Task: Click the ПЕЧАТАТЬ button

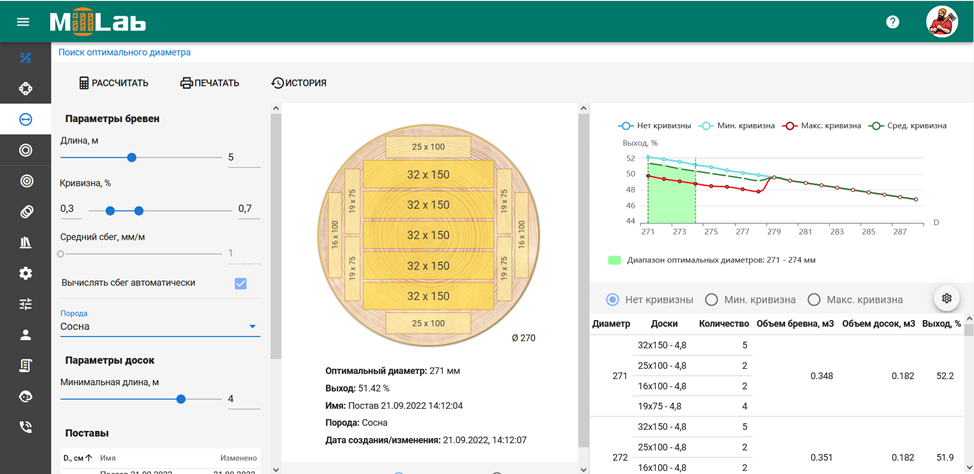Action: [210, 83]
